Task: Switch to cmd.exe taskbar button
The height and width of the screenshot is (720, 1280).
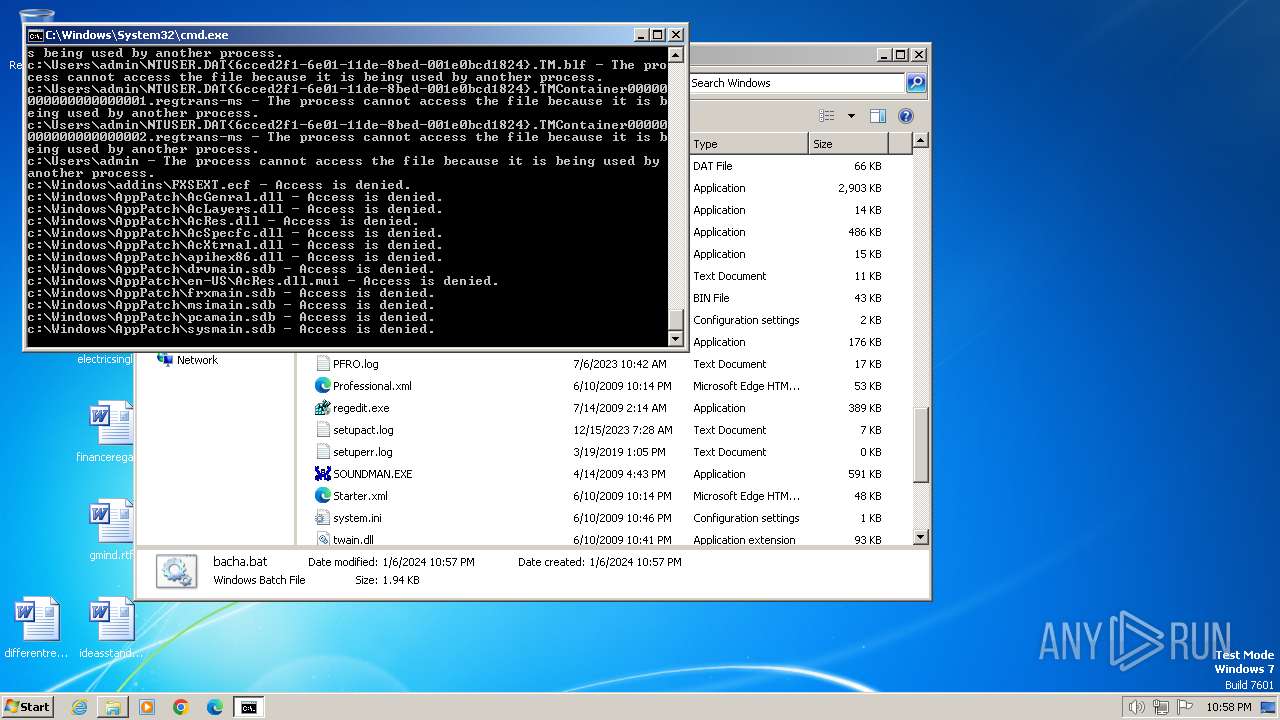Action: (249, 707)
